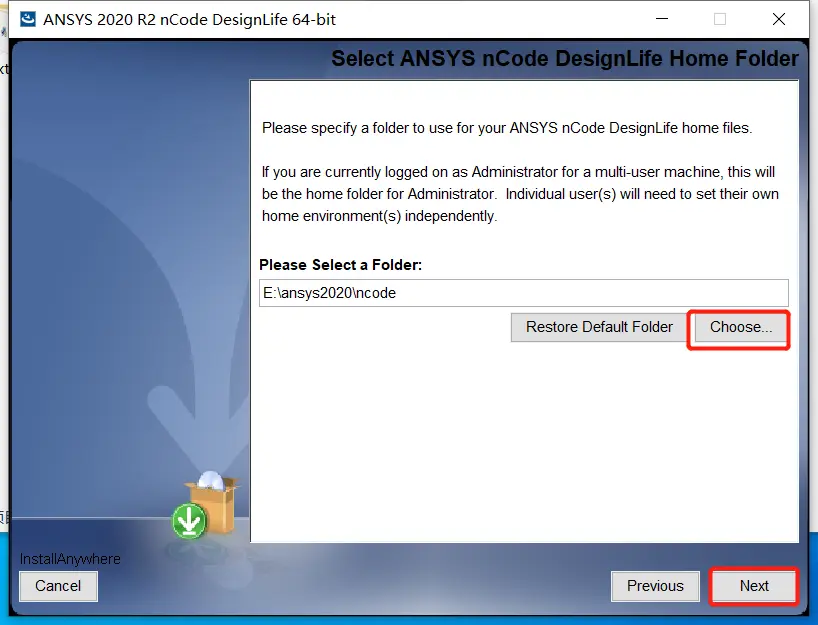Focus the home folder path field
This screenshot has width=818, height=625.
pos(524,293)
